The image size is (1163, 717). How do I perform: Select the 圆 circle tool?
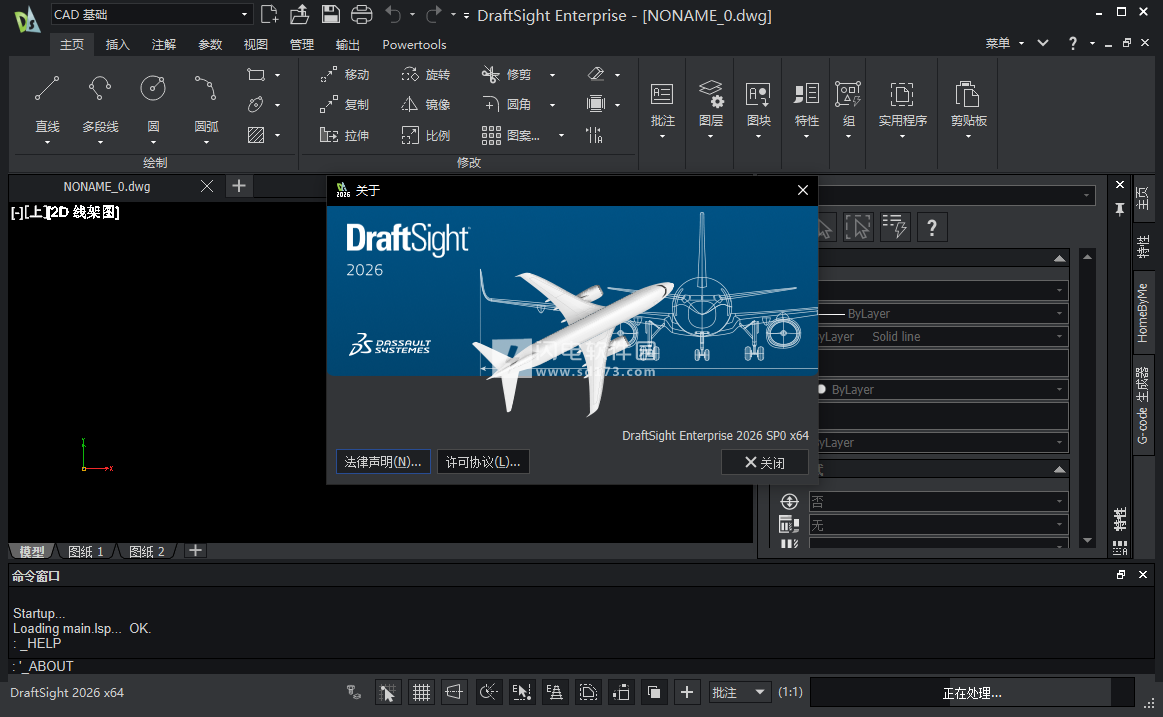(x=153, y=89)
